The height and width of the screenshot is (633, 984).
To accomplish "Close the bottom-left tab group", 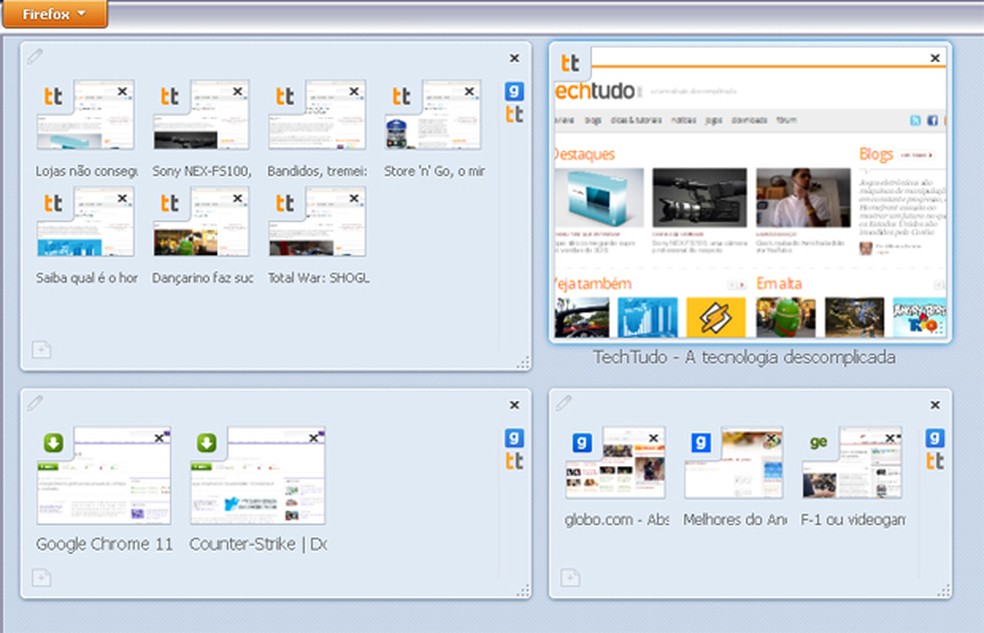I will (x=513, y=405).
